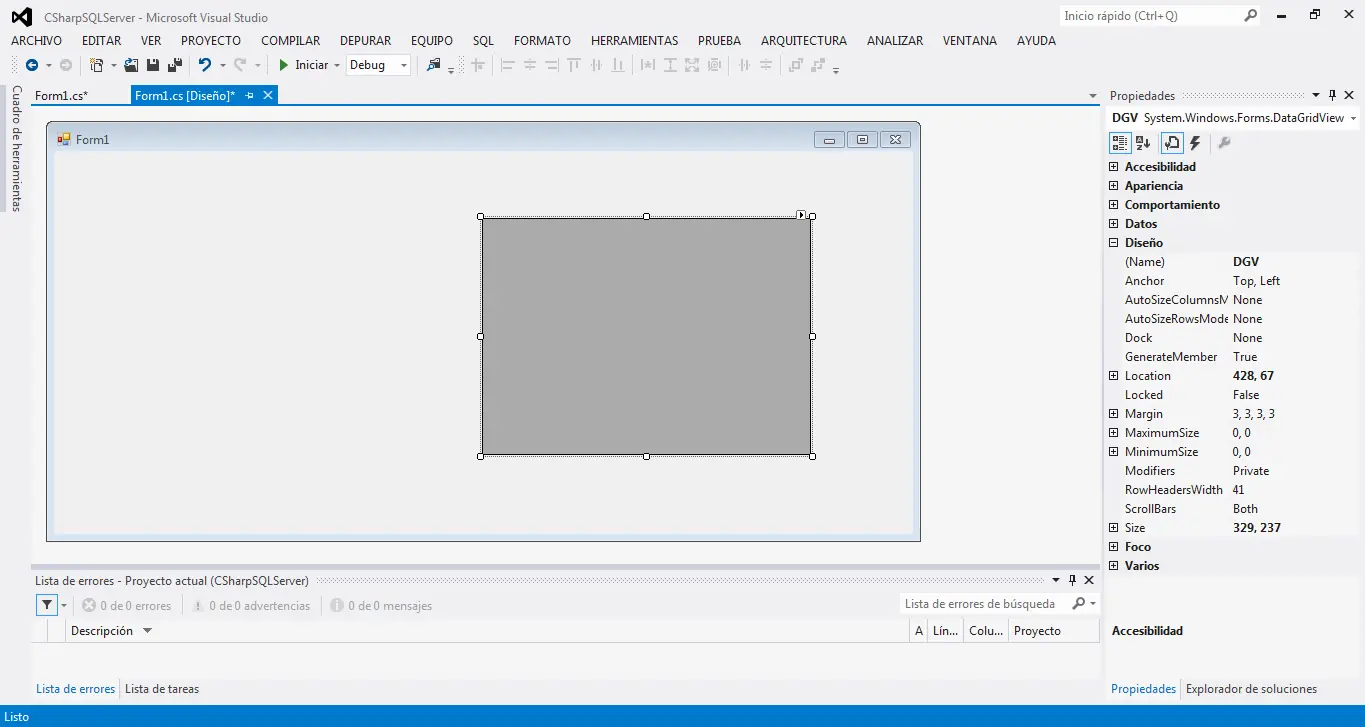Open the DEPURAR menu
The image size is (1365, 727).
tap(366, 41)
